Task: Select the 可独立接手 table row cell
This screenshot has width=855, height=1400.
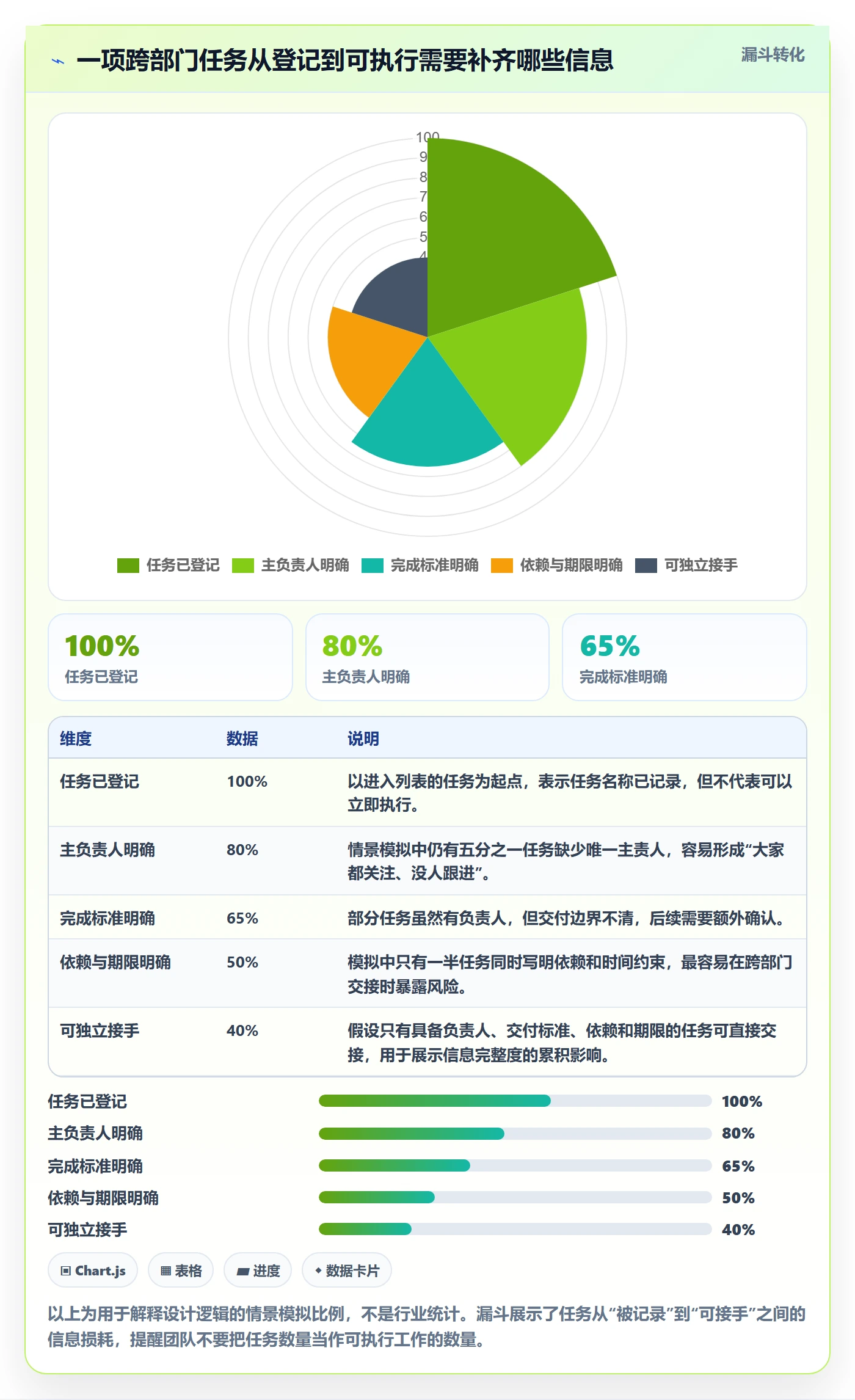Action: [100, 1030]
